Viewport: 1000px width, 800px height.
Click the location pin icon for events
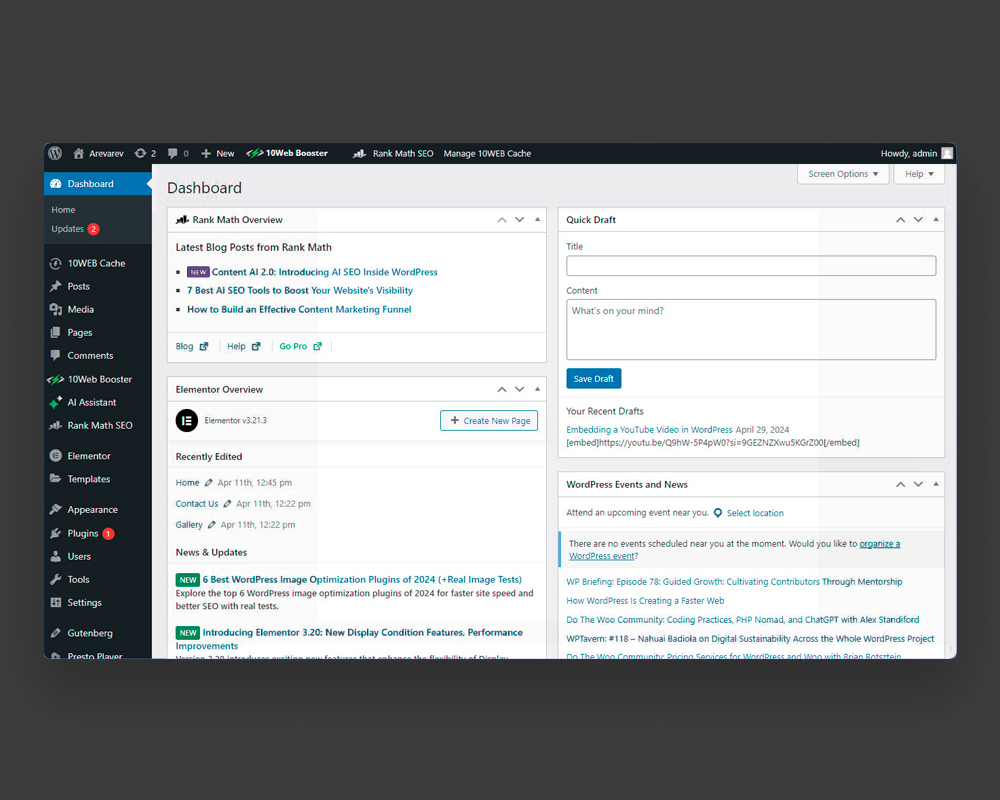pyautogui.click(x=718, y=513)
